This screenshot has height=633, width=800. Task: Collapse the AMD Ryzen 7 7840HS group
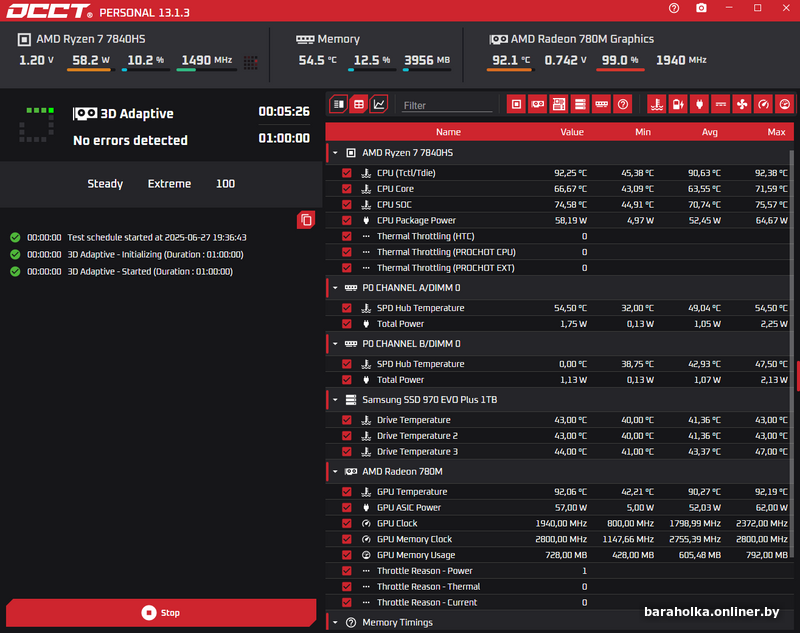335,153
